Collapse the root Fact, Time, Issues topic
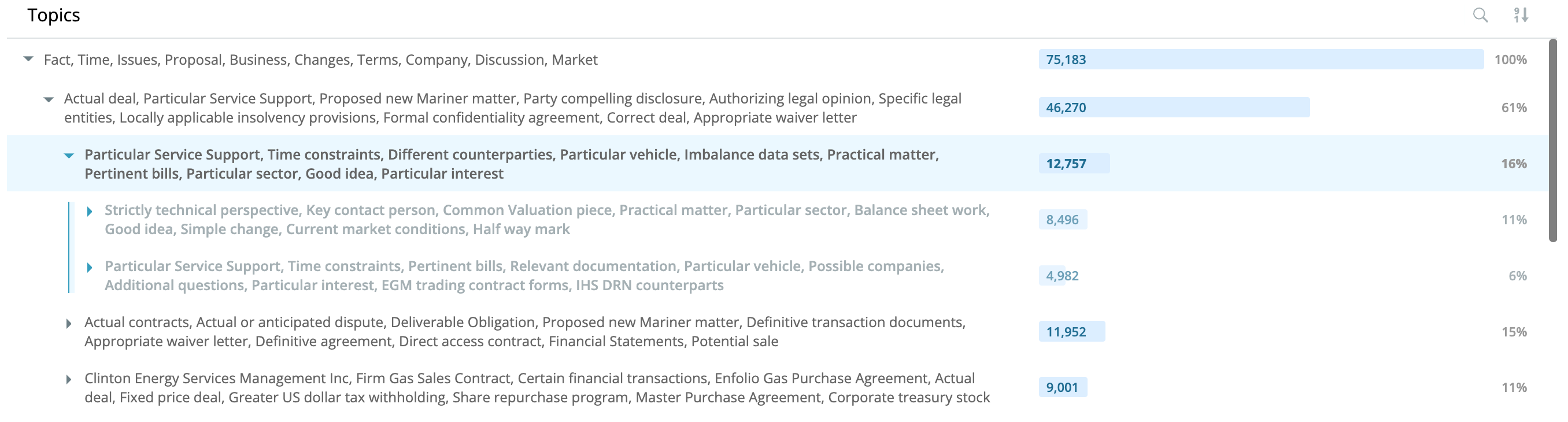 click(x=28, y=59)
